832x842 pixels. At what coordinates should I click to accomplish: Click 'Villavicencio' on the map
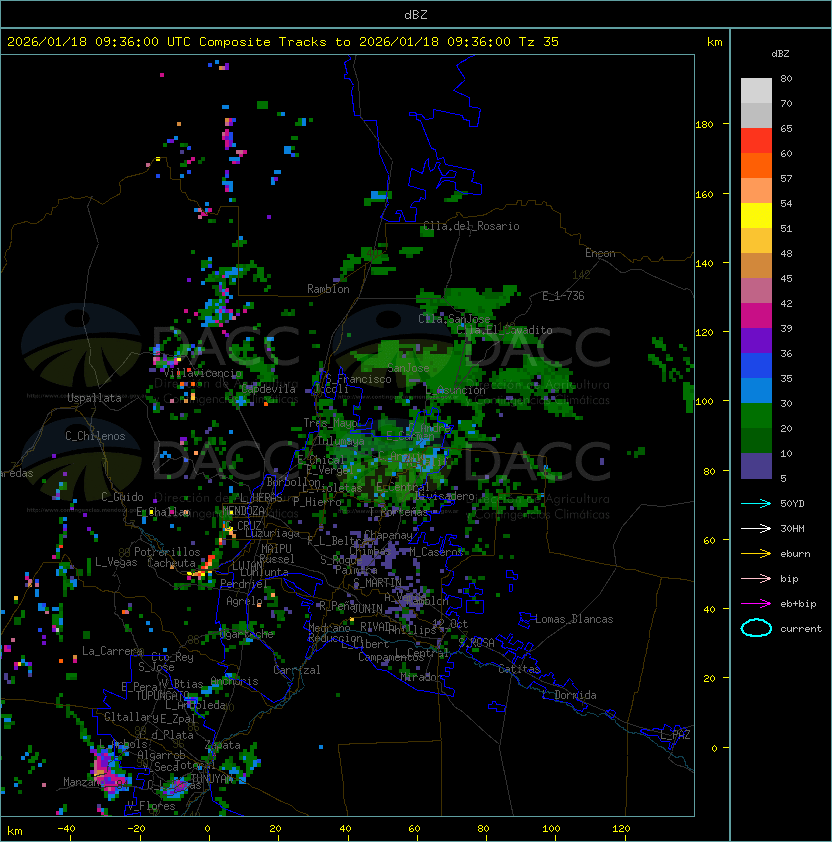[x=202, y=373]
